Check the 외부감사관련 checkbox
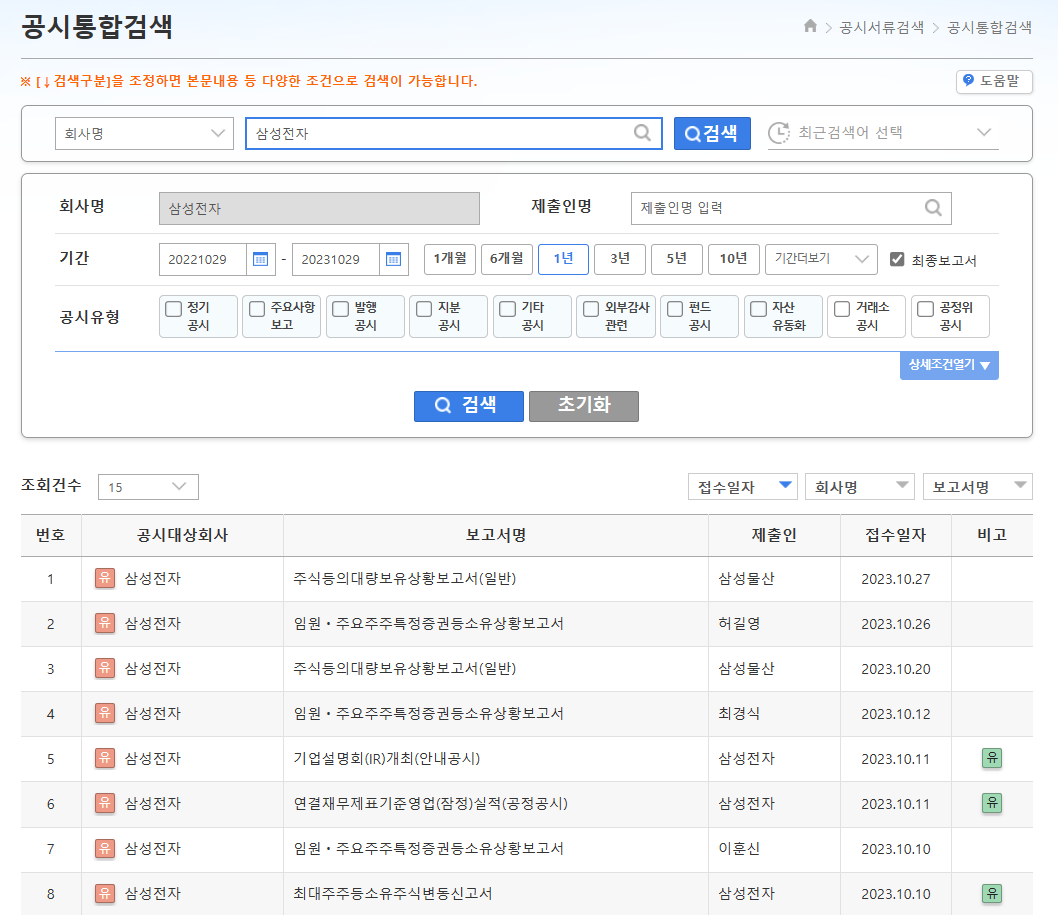The image size is (1058, 915). (x=591, y=308)
